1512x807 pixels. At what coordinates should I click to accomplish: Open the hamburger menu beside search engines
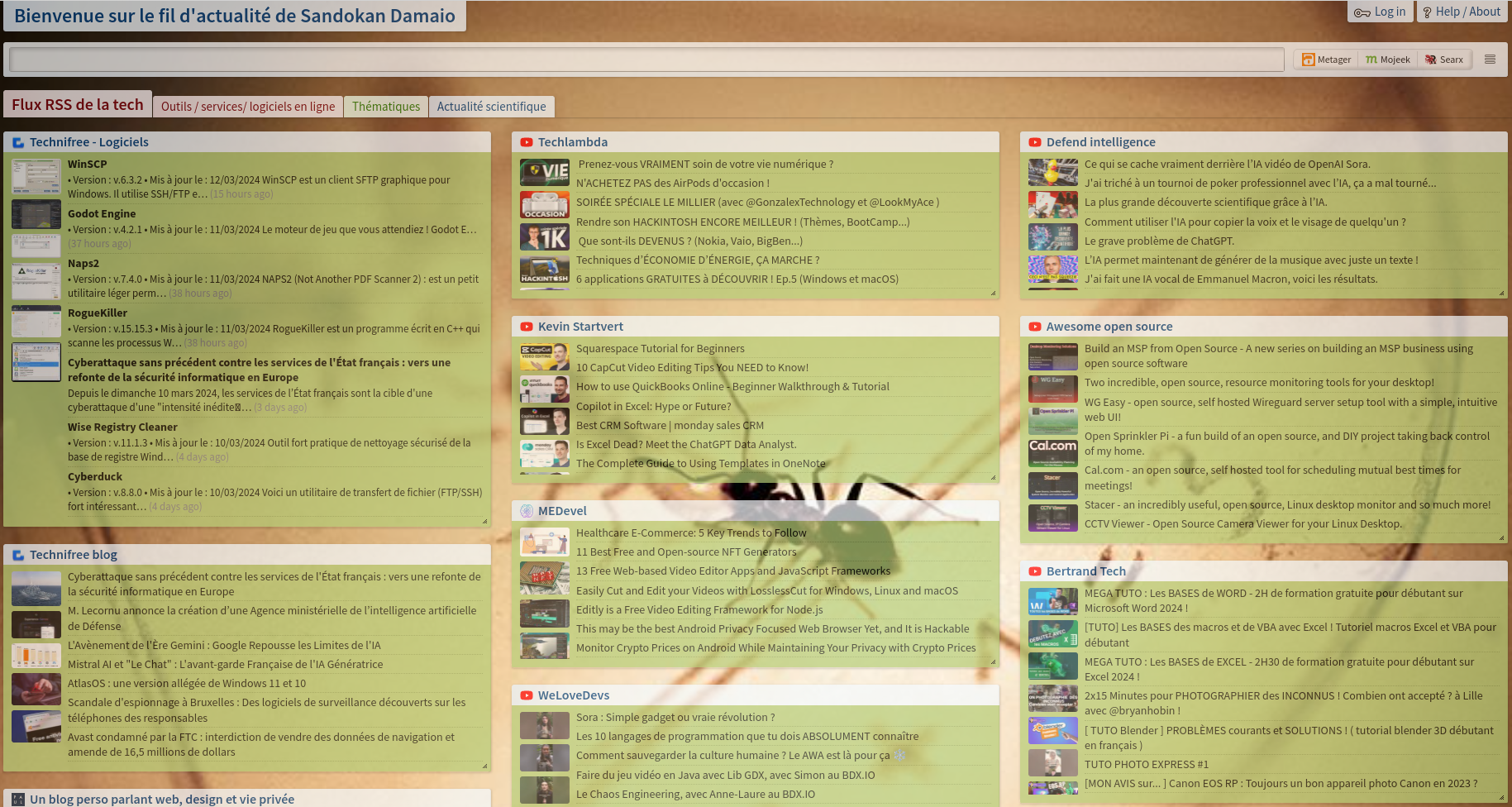tap(1490, 60)
